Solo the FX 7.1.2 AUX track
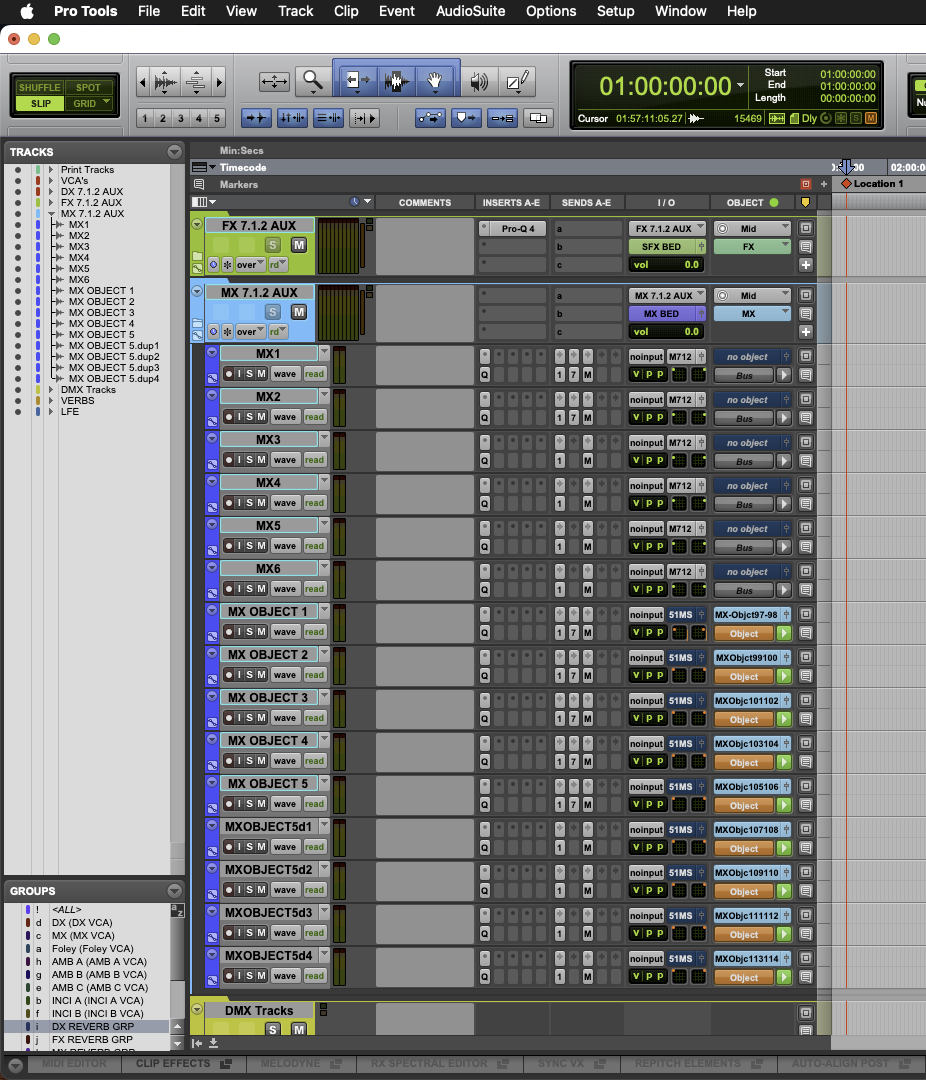926x1080 pixels. (x=273, y=245)
